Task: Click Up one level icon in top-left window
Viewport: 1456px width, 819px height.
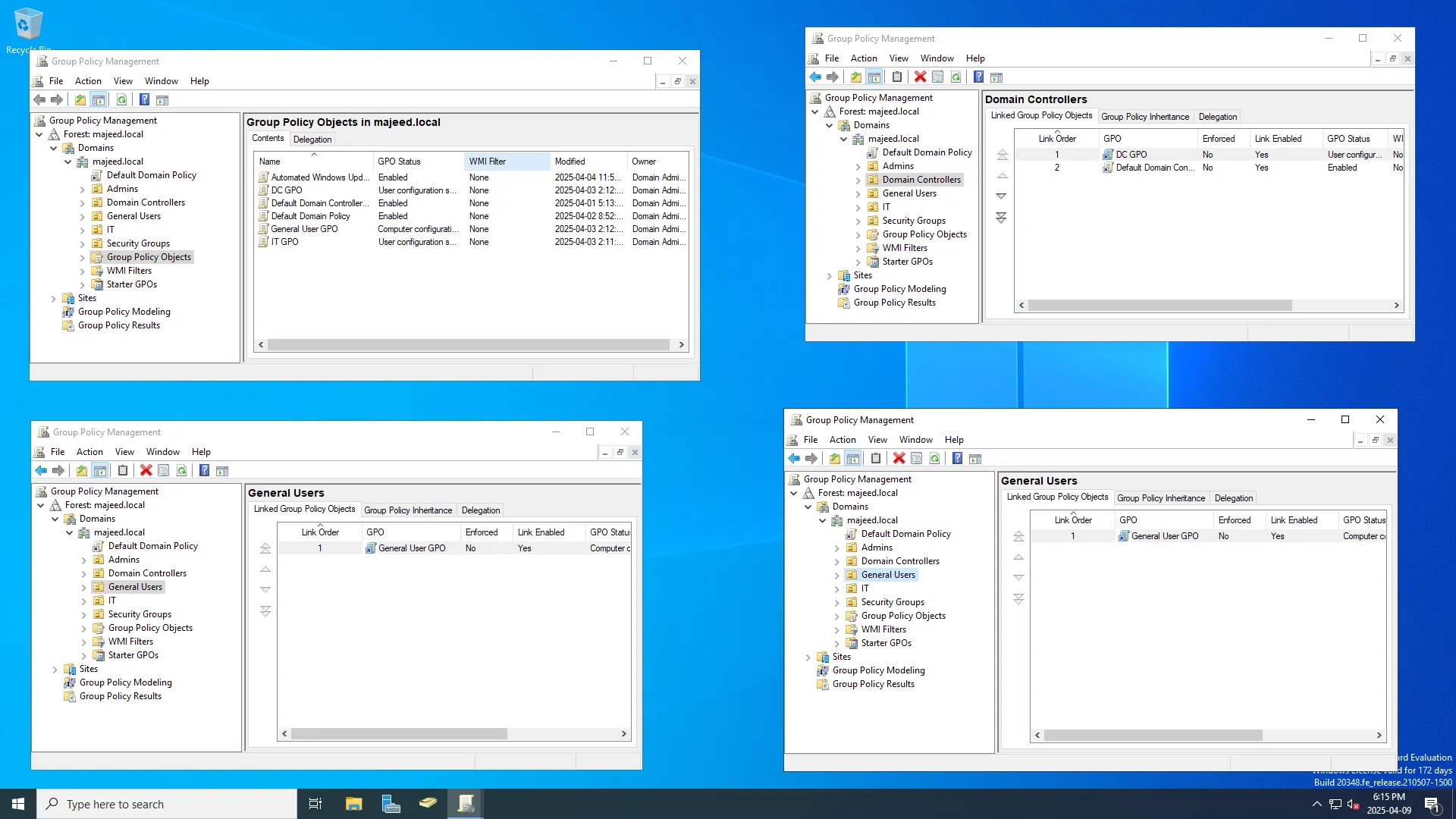Action: pyautogui.click(x=80, y=100)
